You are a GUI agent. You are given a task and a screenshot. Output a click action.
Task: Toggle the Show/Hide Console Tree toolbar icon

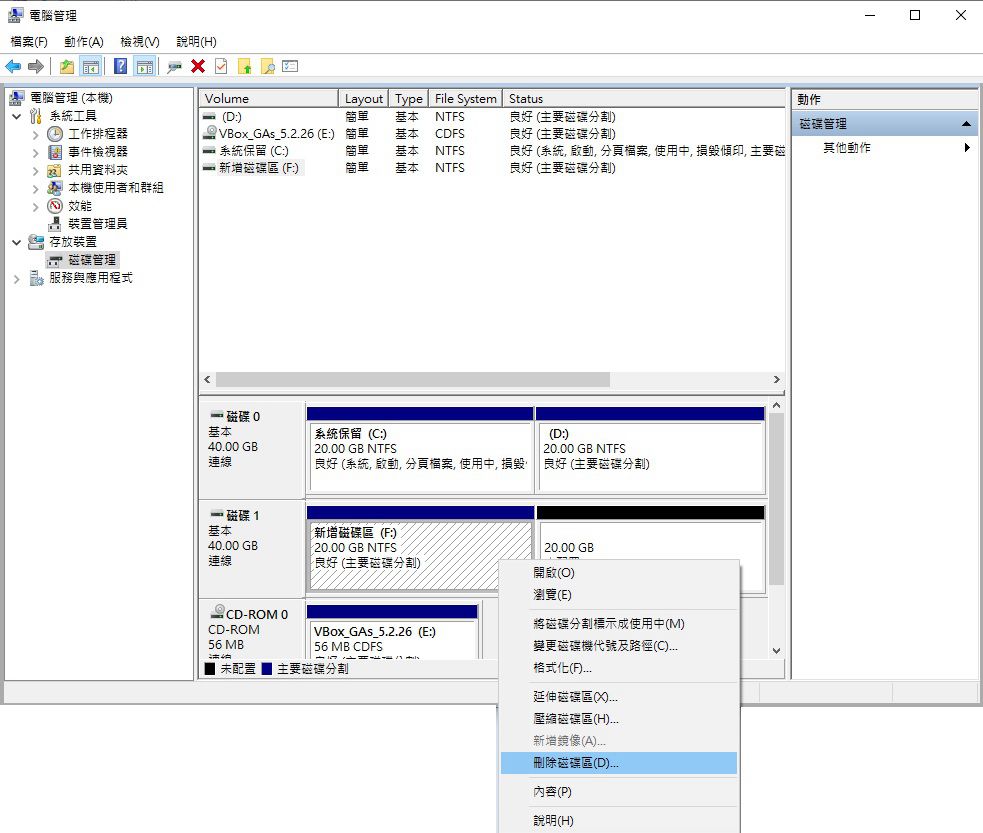(x=91, y=66)
